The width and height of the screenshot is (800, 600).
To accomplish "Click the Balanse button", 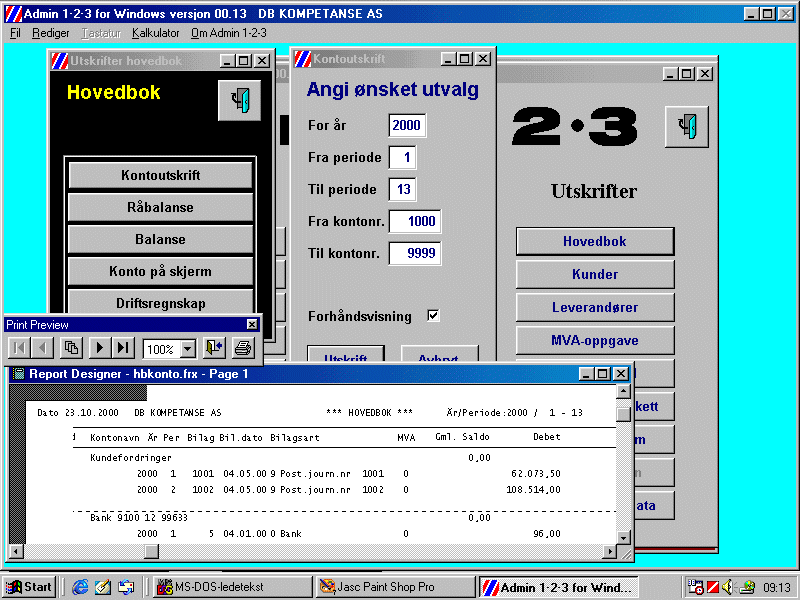I will point(160,240).
